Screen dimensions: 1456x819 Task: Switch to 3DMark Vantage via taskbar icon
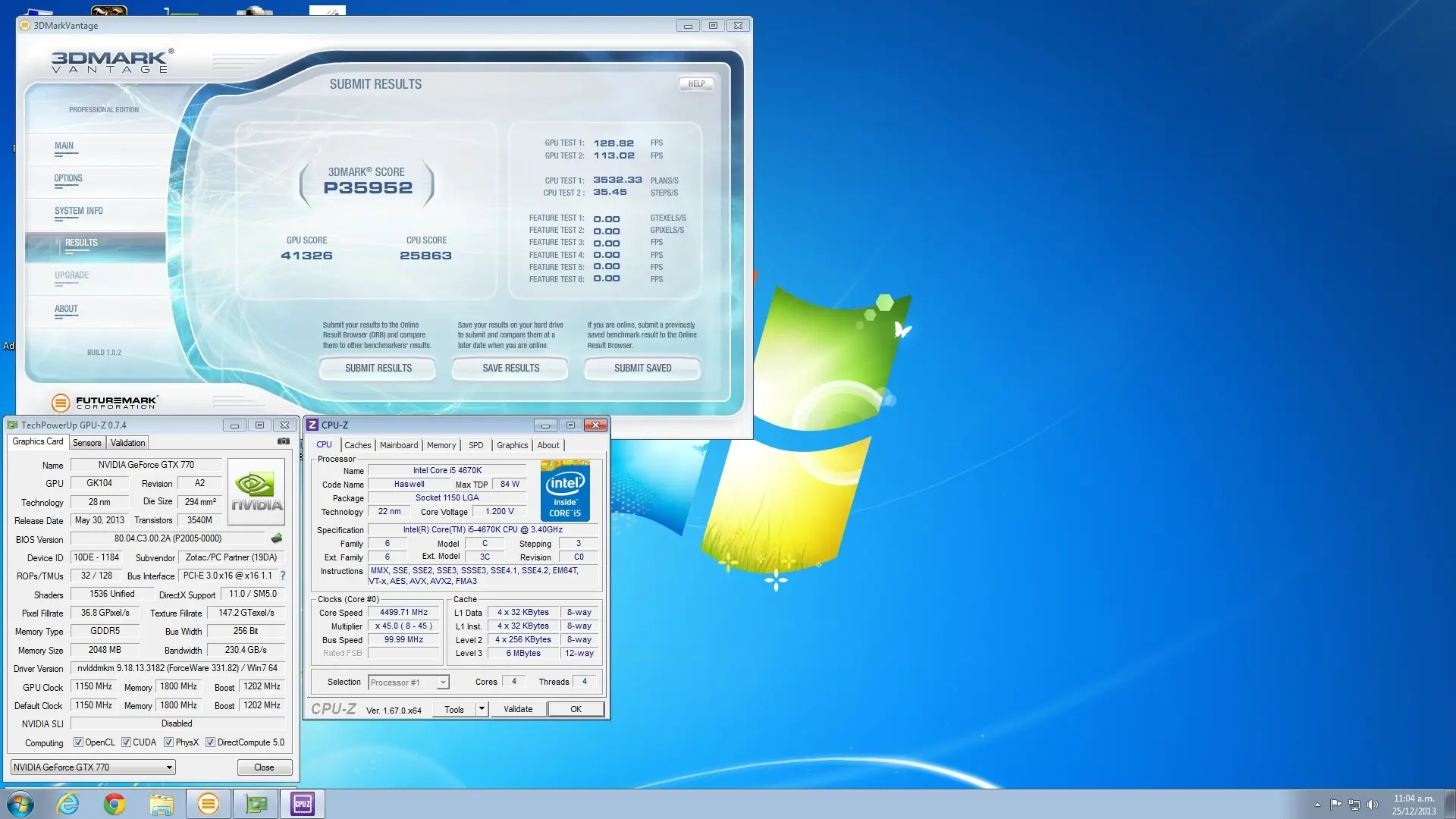(209, 804)
